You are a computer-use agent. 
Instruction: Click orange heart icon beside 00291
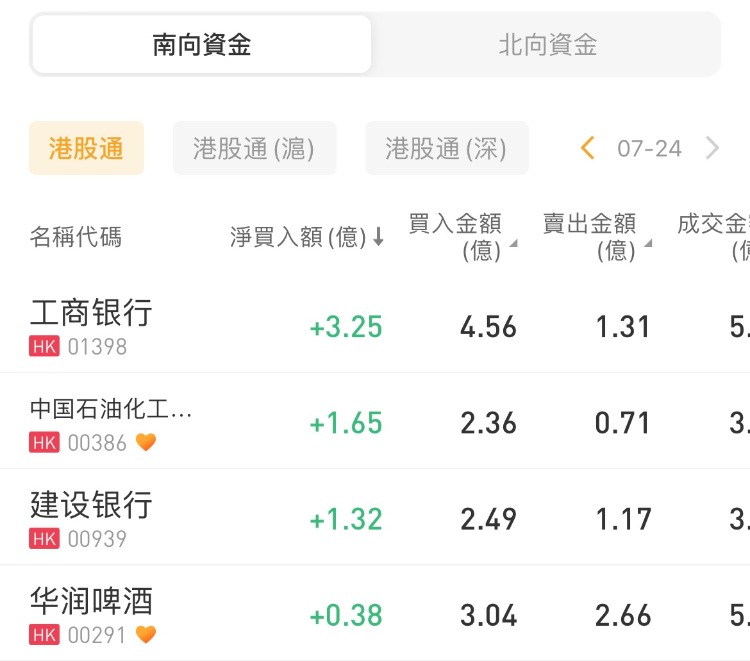(x=146, y=634)
